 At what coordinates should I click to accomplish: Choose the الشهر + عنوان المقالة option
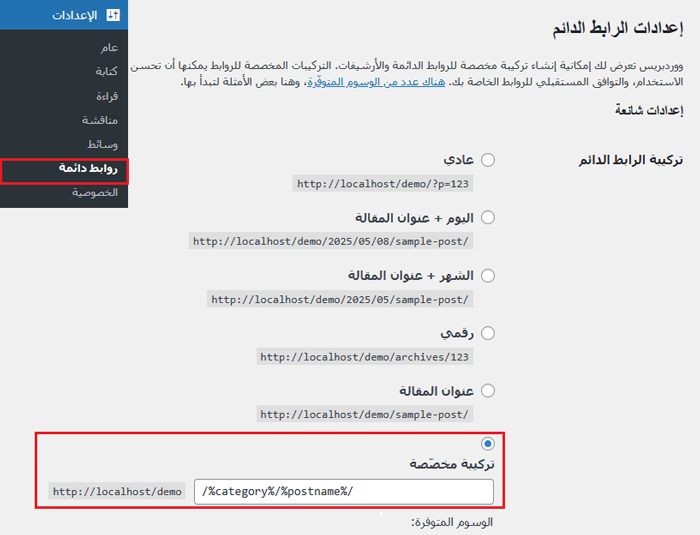pyautogui.click(x=488, y=276)
